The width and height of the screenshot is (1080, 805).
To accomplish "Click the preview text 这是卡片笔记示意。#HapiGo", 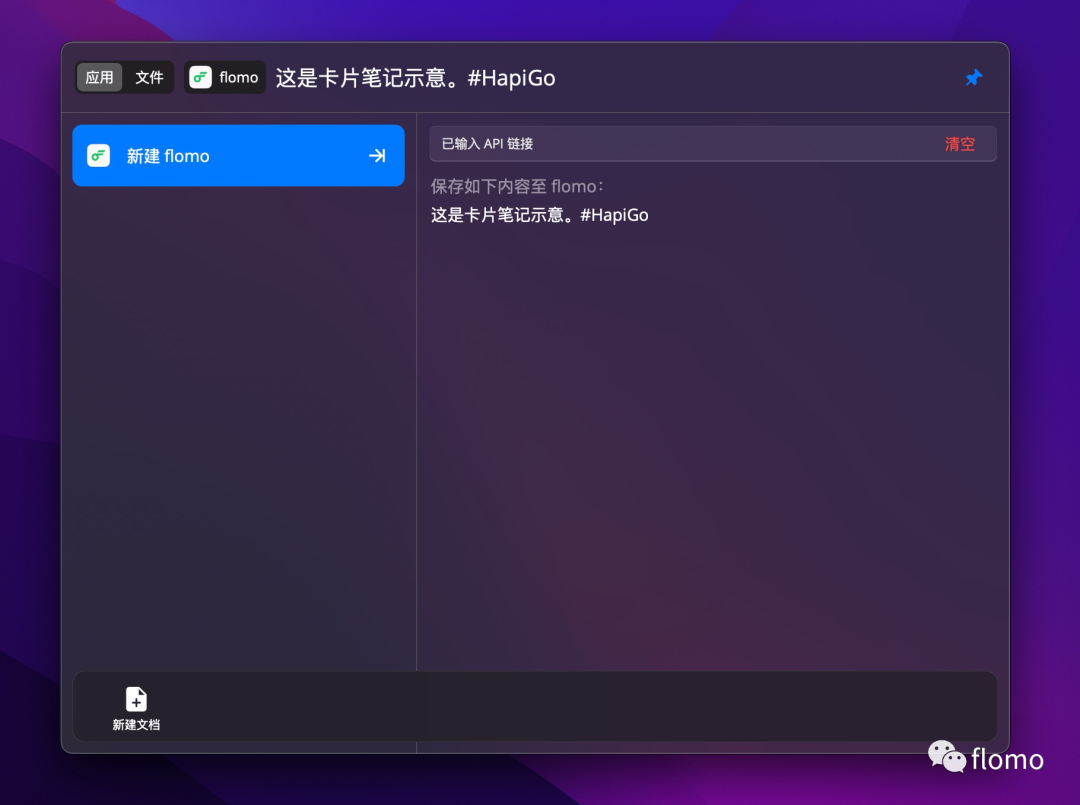I will pyautogui.click(x=539, y=215).
